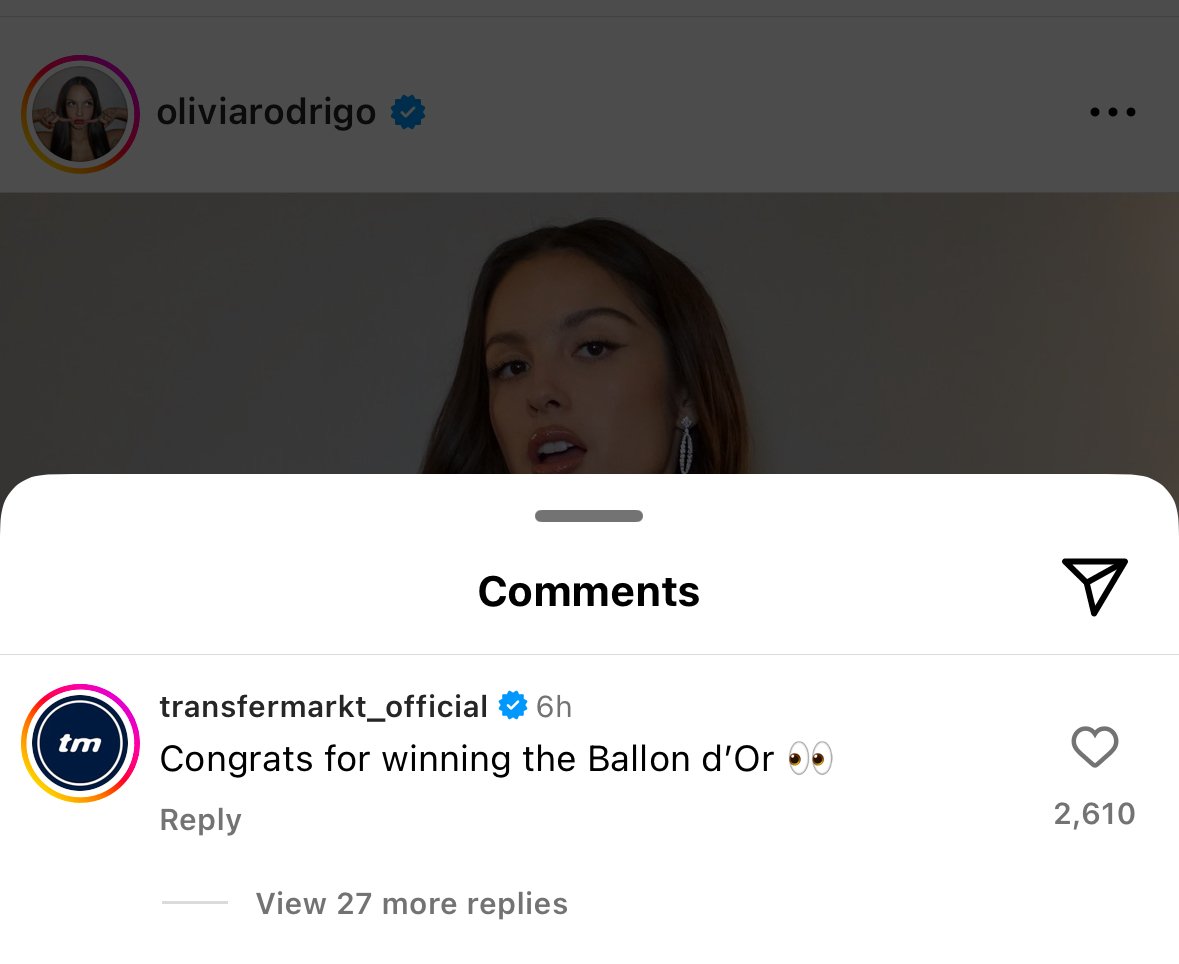Open the oliviarodrigo username profile link
The width and height of the screenshot is (1179, 964).
point(266,112)
